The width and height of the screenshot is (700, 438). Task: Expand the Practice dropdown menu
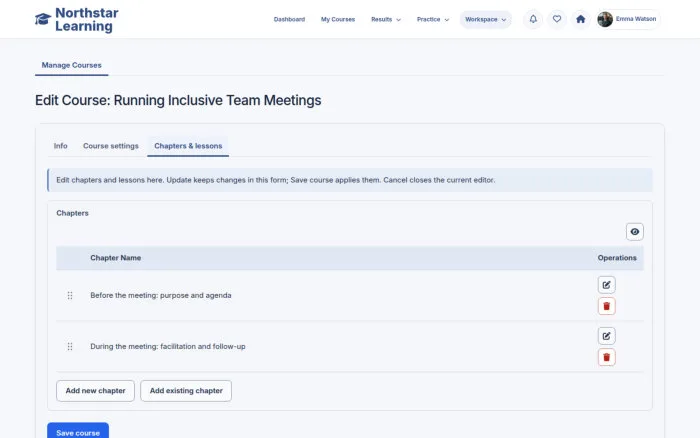(433, 20)
